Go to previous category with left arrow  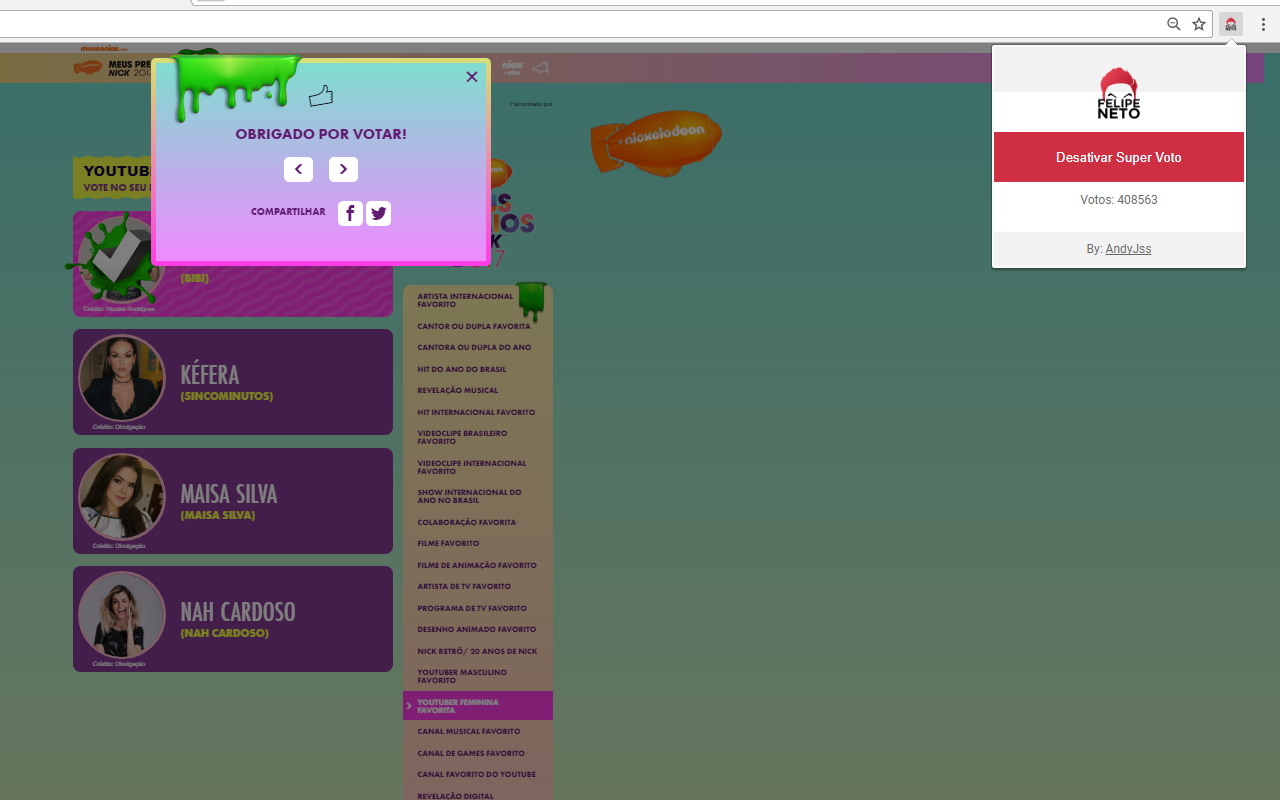click(298, 169)
